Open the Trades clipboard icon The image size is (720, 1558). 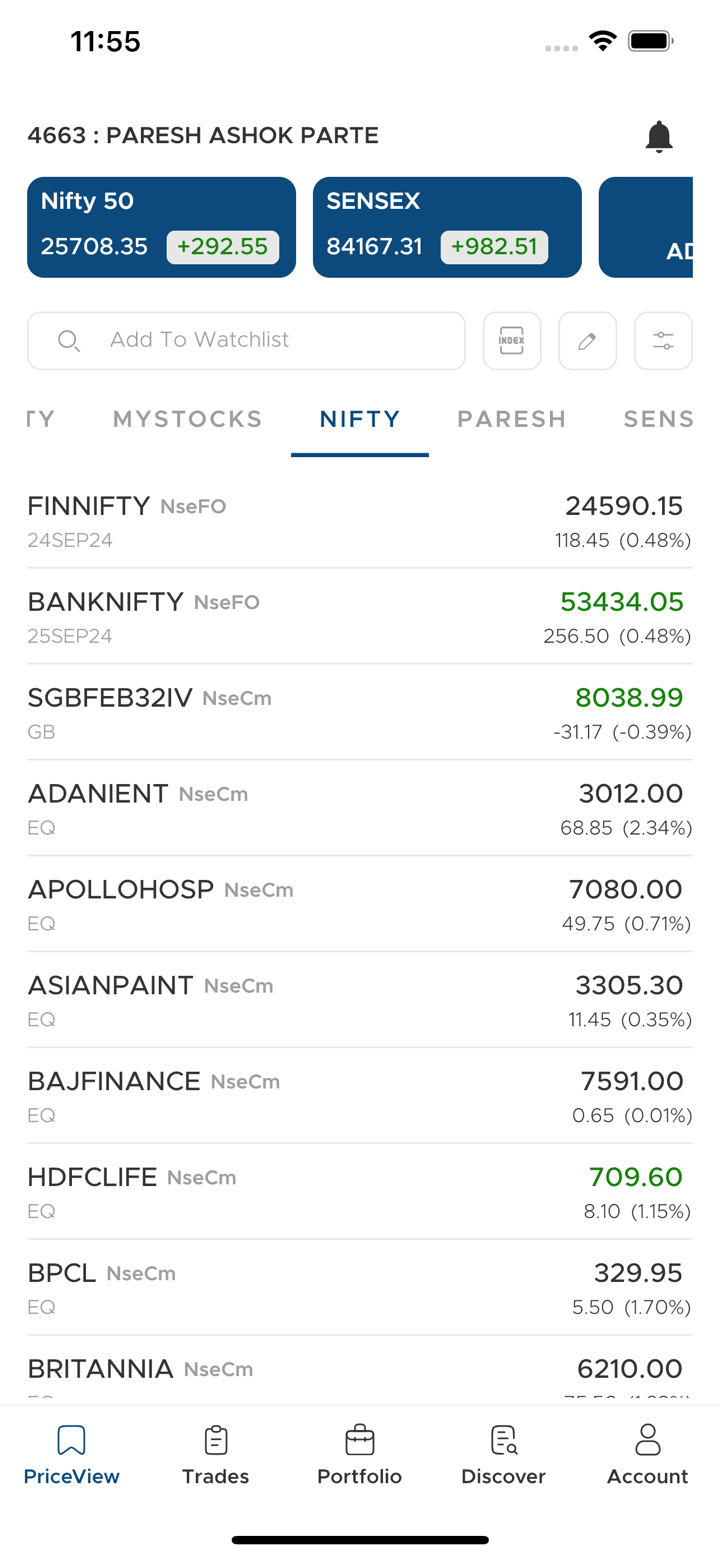[x=215, y=1441]
